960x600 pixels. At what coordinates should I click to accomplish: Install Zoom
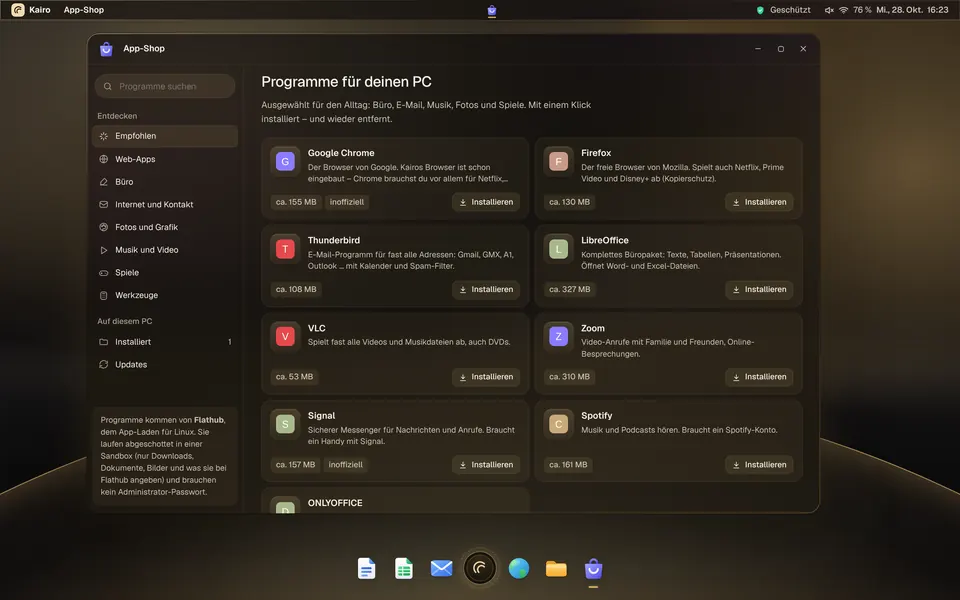pos(759,377)
